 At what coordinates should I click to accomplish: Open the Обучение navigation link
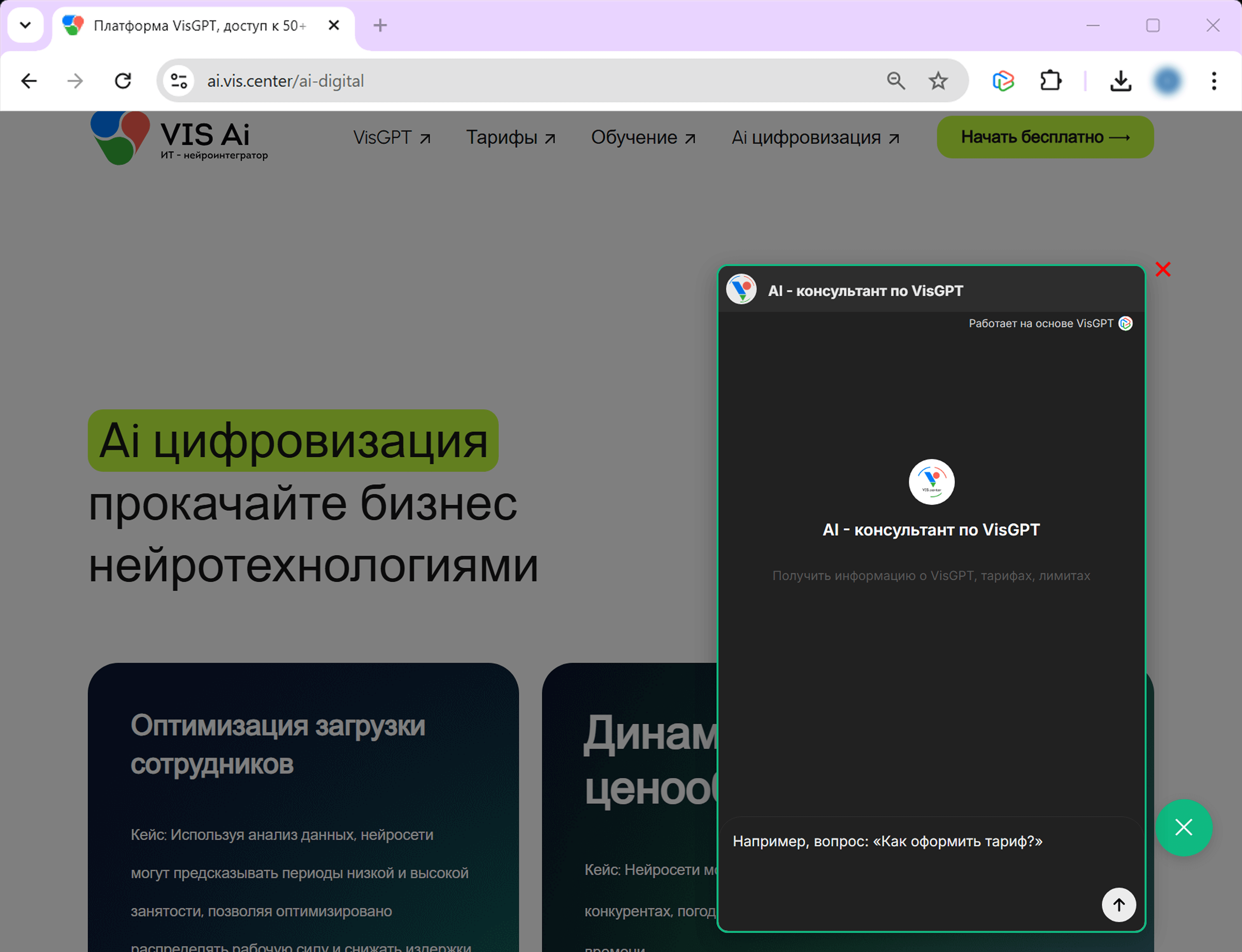[x=643, y=138]
